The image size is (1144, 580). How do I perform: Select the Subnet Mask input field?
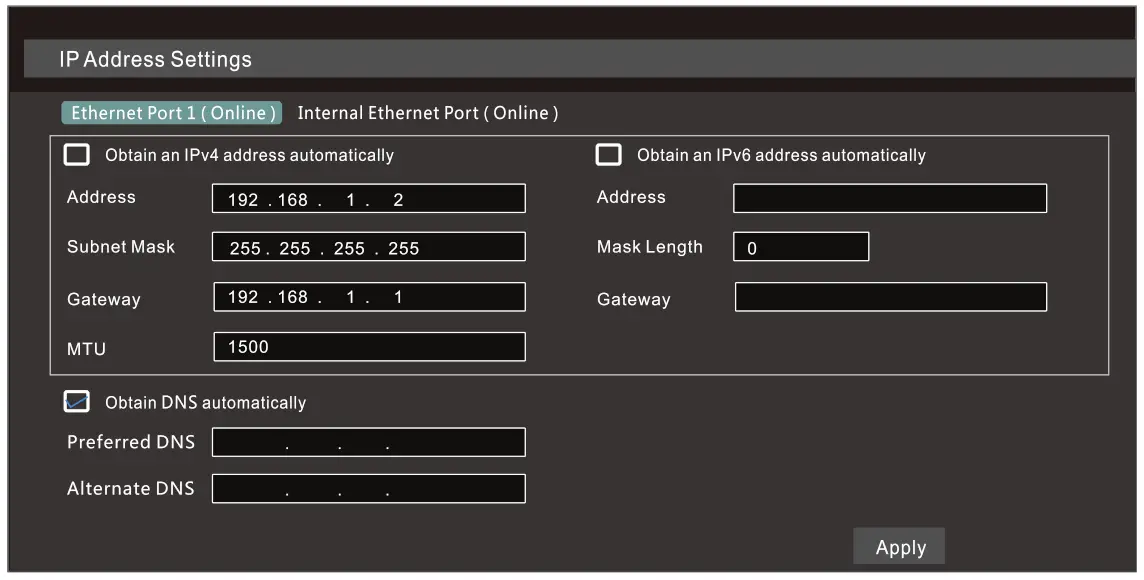368,246
